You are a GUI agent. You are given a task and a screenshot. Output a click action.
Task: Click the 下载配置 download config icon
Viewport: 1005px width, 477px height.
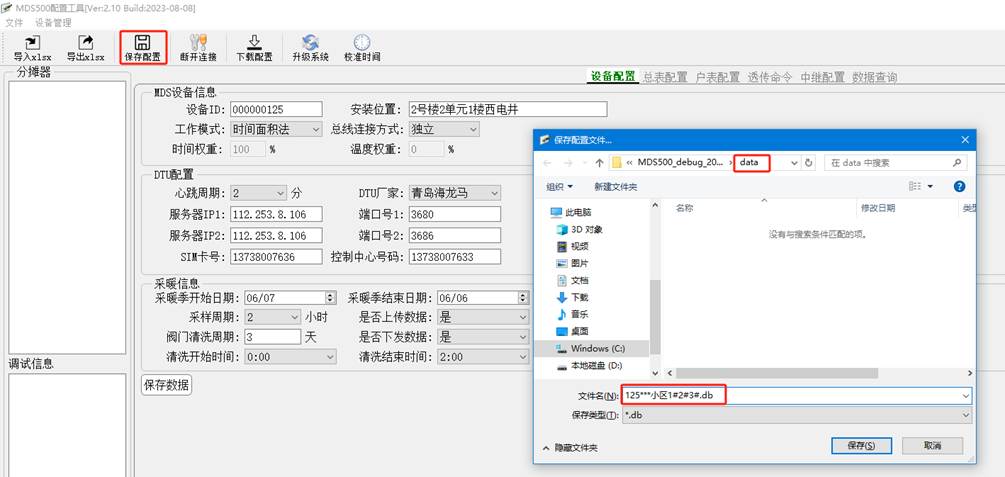tap(254, 43)
